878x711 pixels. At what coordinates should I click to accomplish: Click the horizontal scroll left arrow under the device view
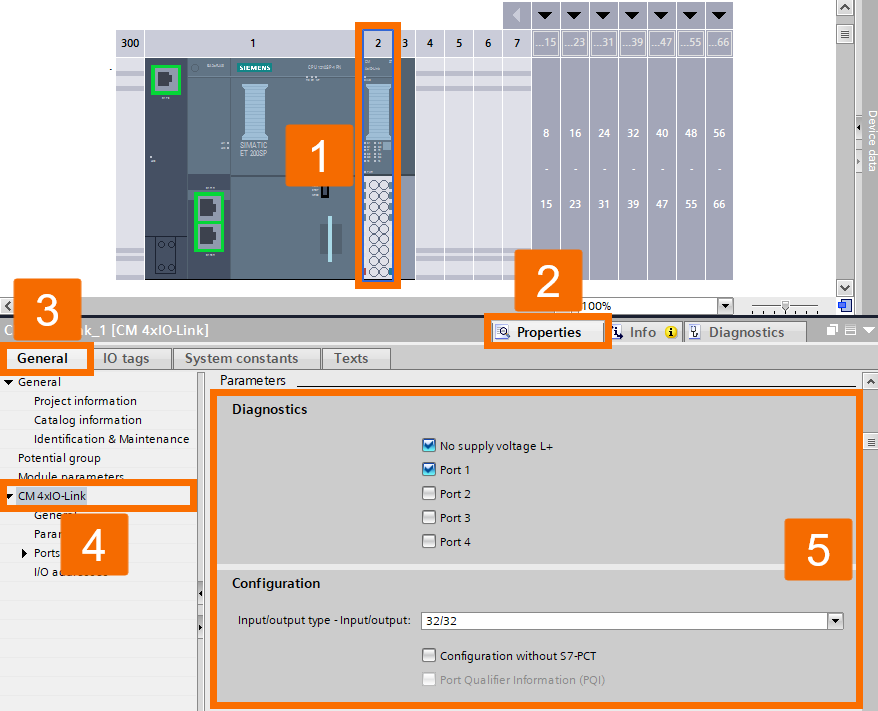pos(7,306)
